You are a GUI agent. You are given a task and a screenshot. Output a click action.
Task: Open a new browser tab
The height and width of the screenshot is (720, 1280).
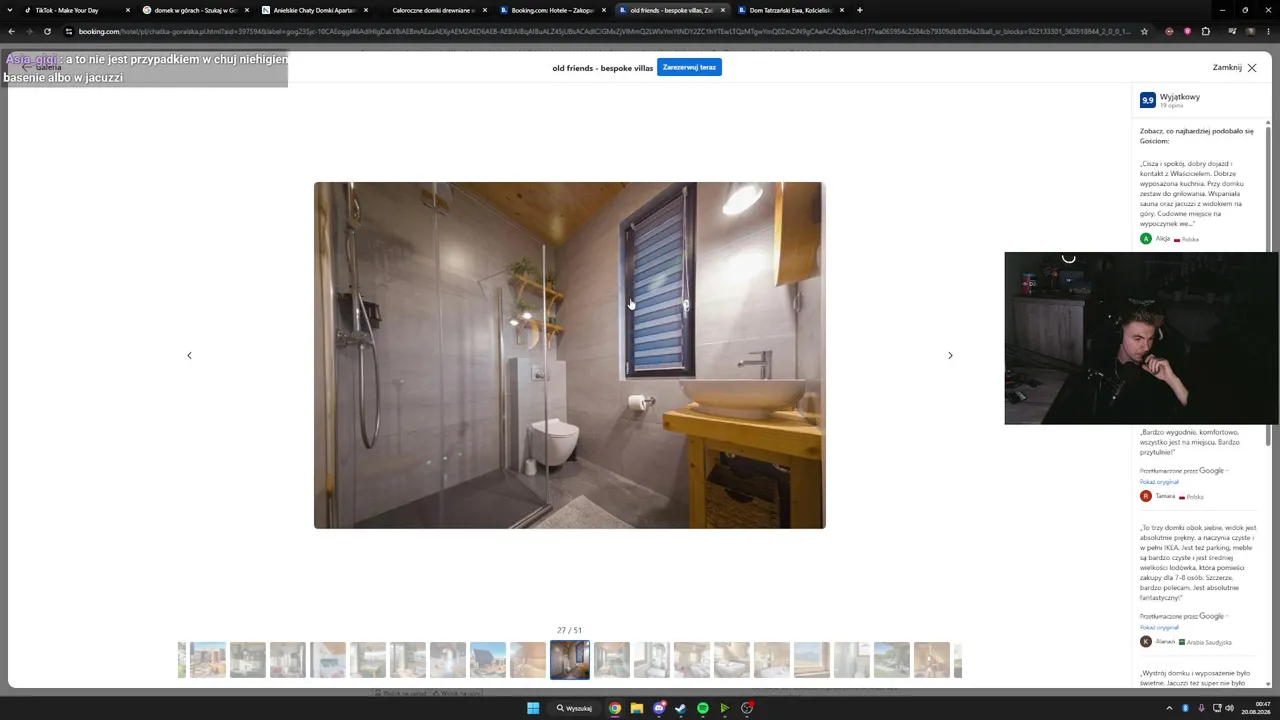(860, 10)
